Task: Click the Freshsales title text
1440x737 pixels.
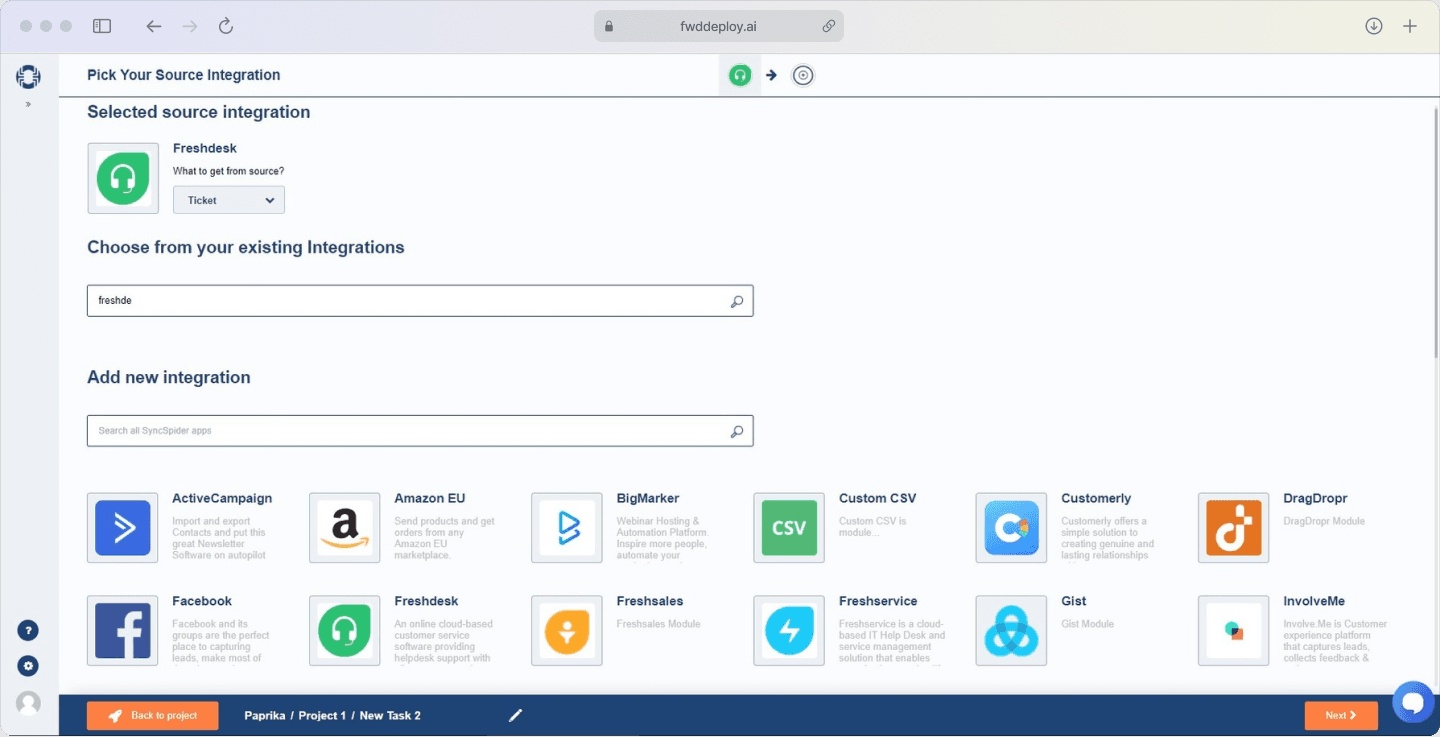Action: pyautogui.click(x=650, y=601)
